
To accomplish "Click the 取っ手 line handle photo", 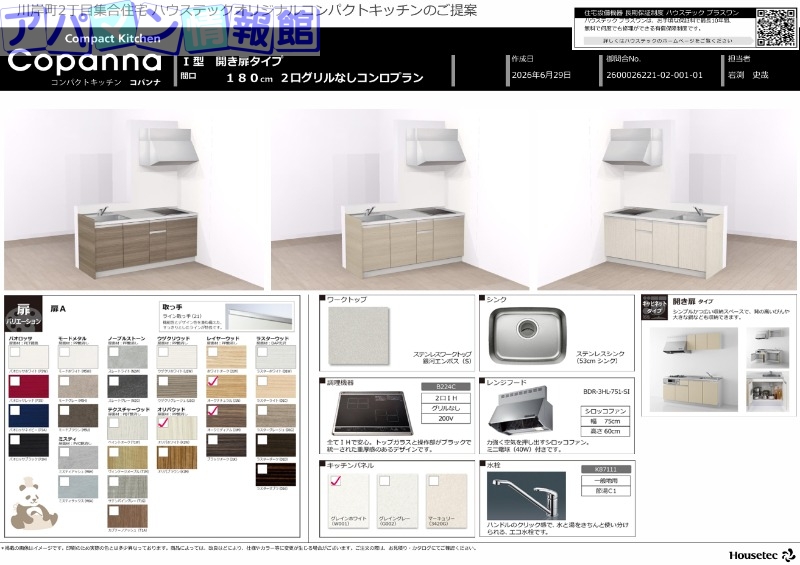I will (x=259, y=316).
